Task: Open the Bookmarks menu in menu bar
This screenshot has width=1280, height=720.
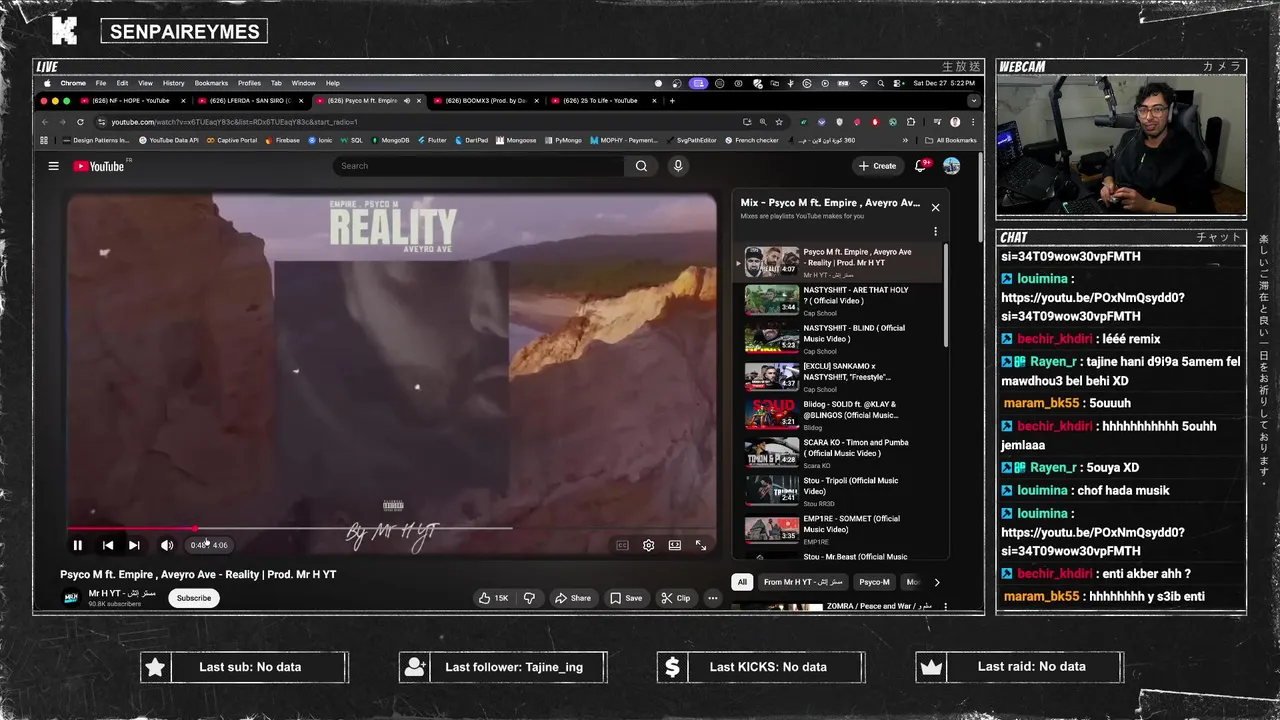Action: [x=211, y=83]
